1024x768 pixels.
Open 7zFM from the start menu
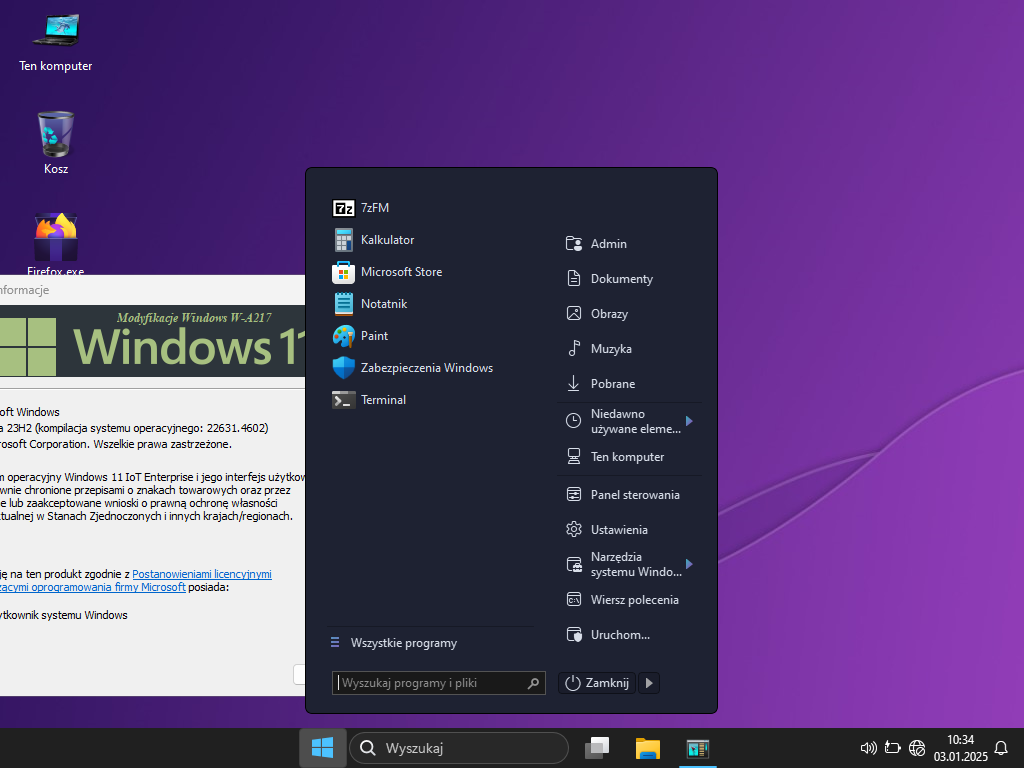click(374, 208)
